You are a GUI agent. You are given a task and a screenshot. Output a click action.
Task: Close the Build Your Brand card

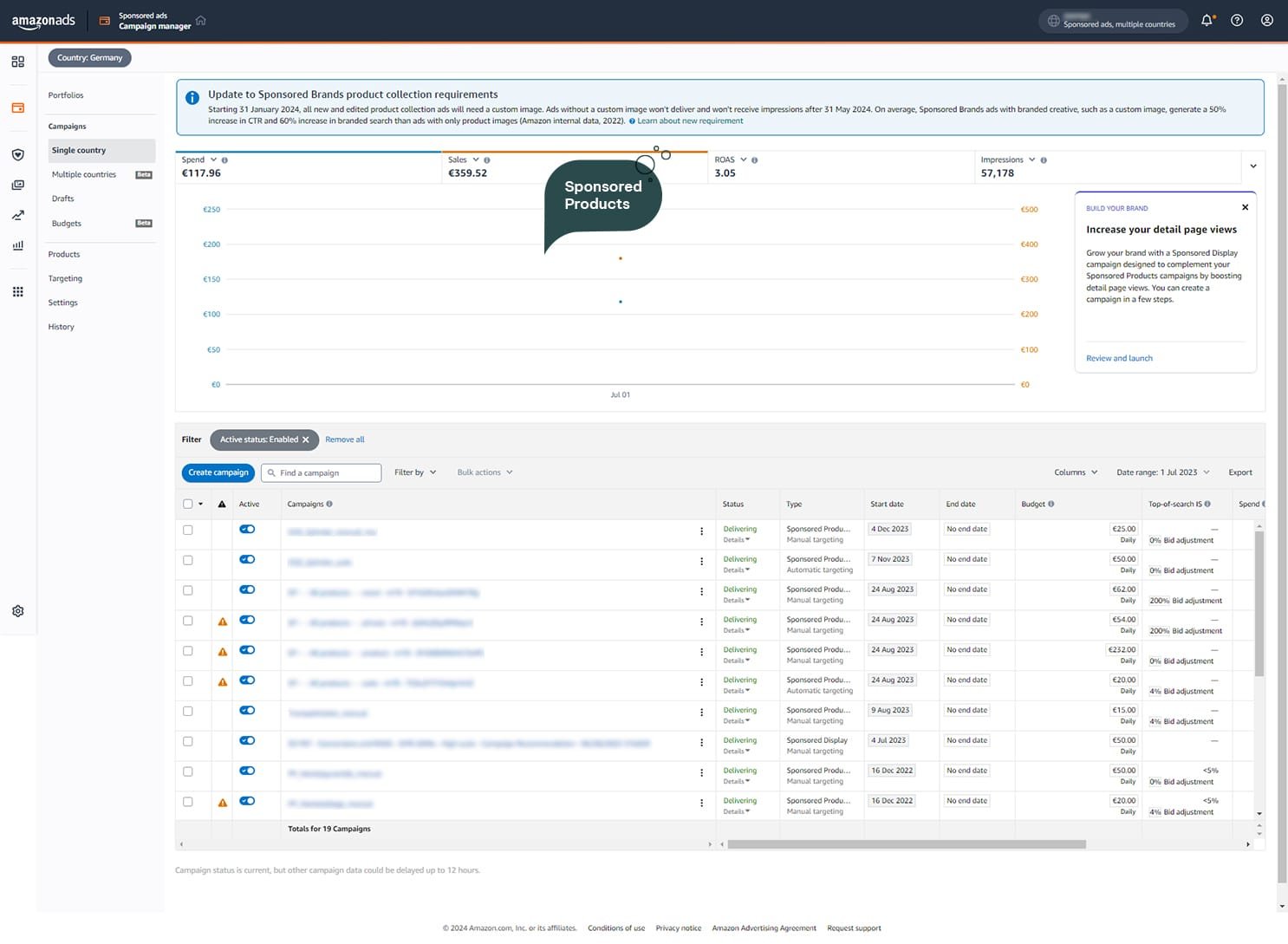[1245, 208]
